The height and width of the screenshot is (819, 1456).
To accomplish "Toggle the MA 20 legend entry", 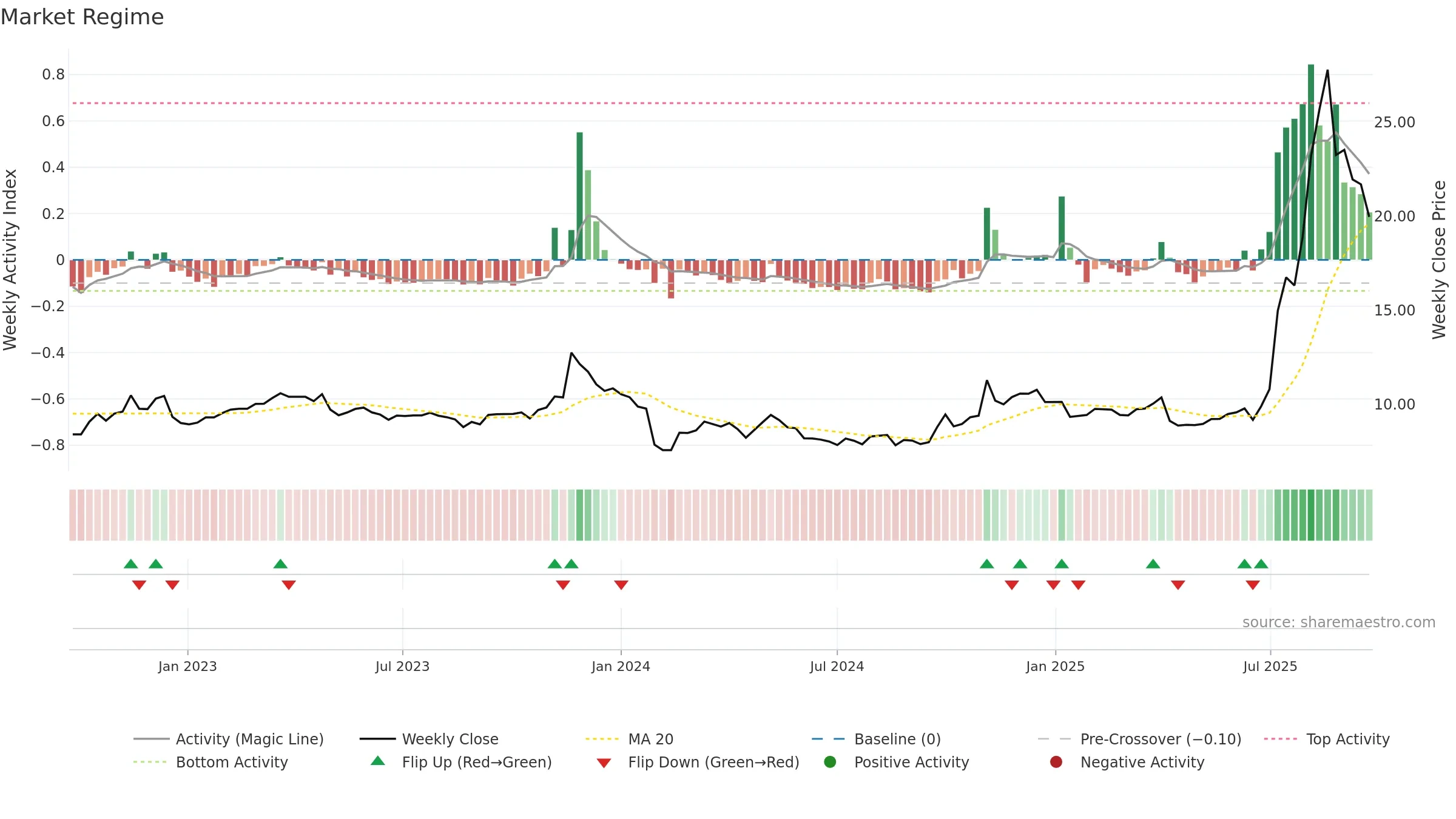I will pyautogui.click(x=629, y=739).
